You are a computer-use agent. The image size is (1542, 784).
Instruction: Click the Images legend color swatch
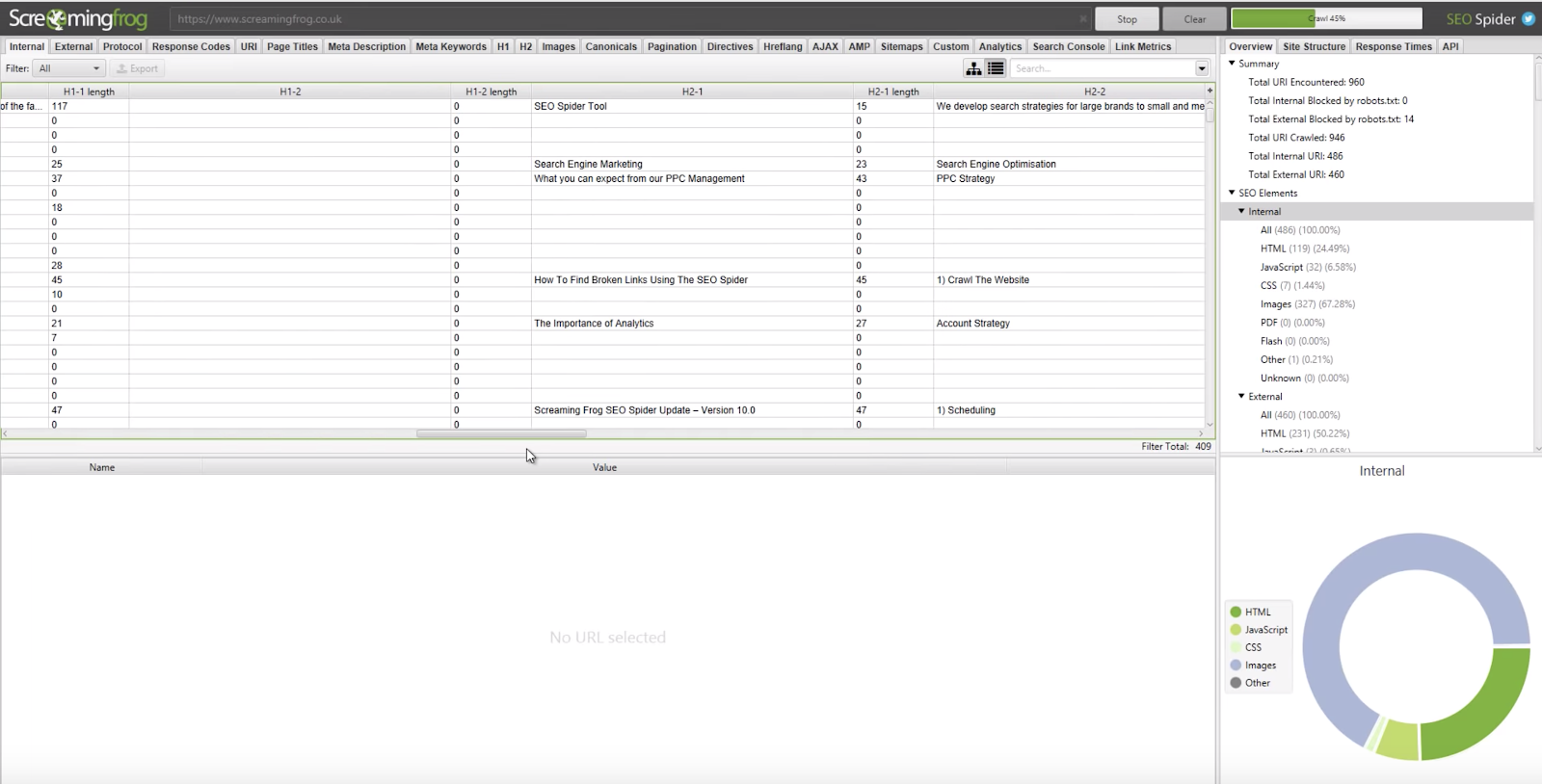coord(1236,666)
